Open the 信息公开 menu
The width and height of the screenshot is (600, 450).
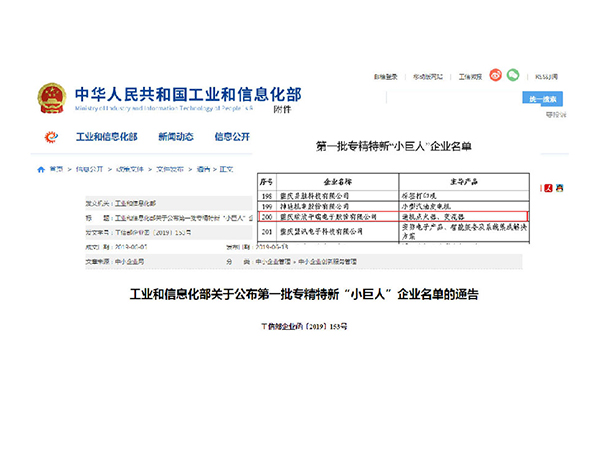click(x=232, y=136)
